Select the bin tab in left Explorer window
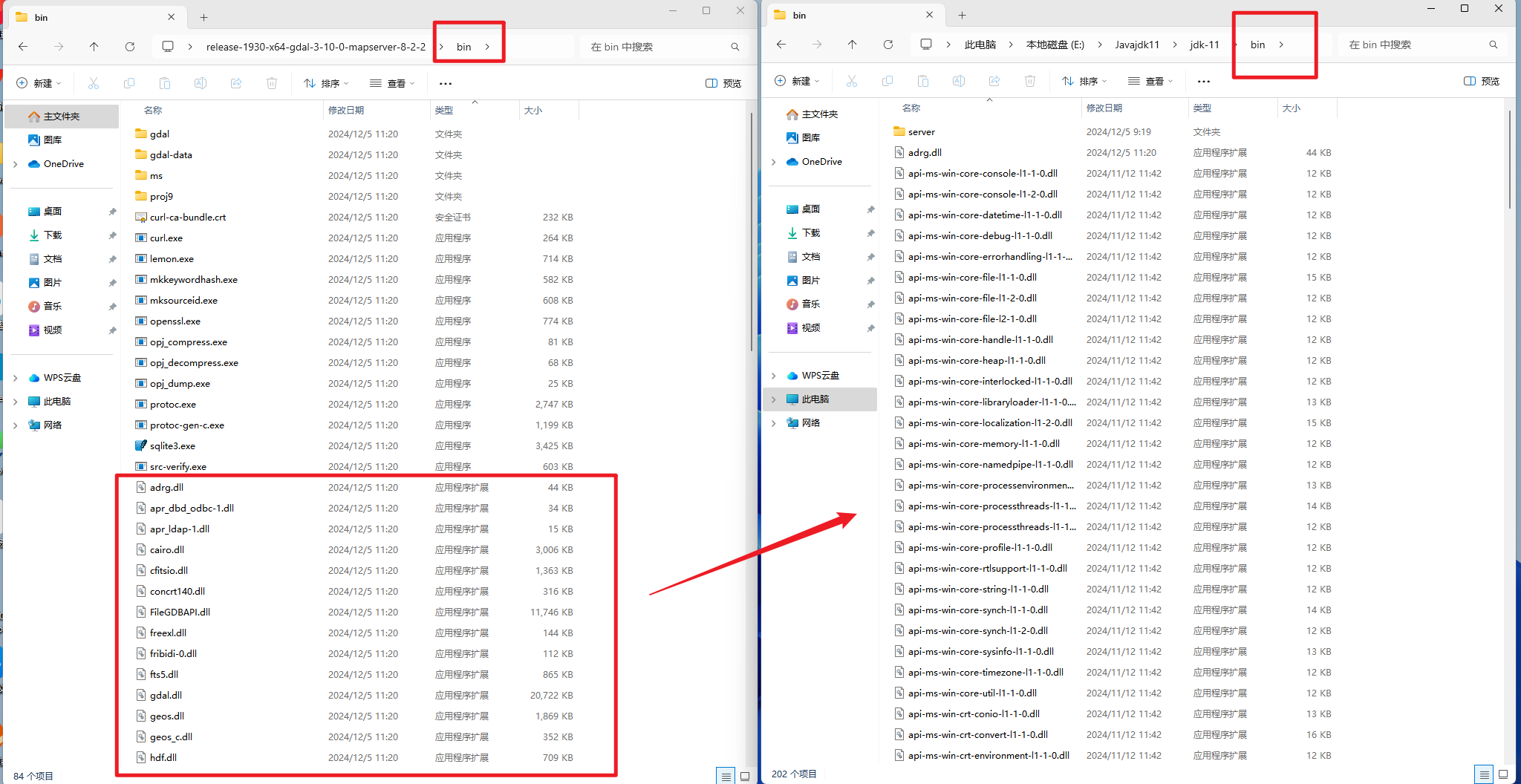The image size is (1521, 784). coord(41,16)
